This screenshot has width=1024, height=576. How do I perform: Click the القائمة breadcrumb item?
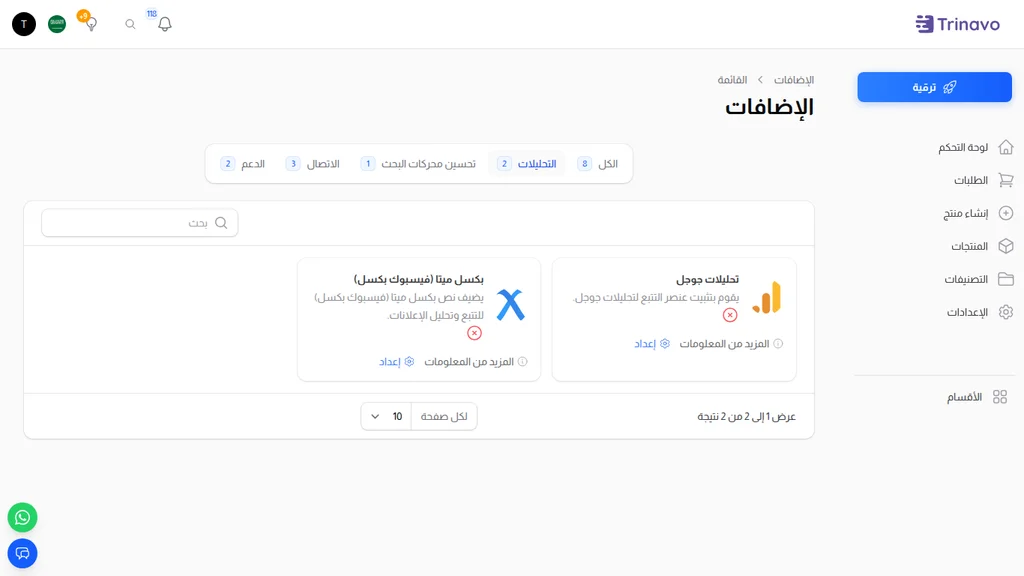pyautogui.click(x=732, y=80)
